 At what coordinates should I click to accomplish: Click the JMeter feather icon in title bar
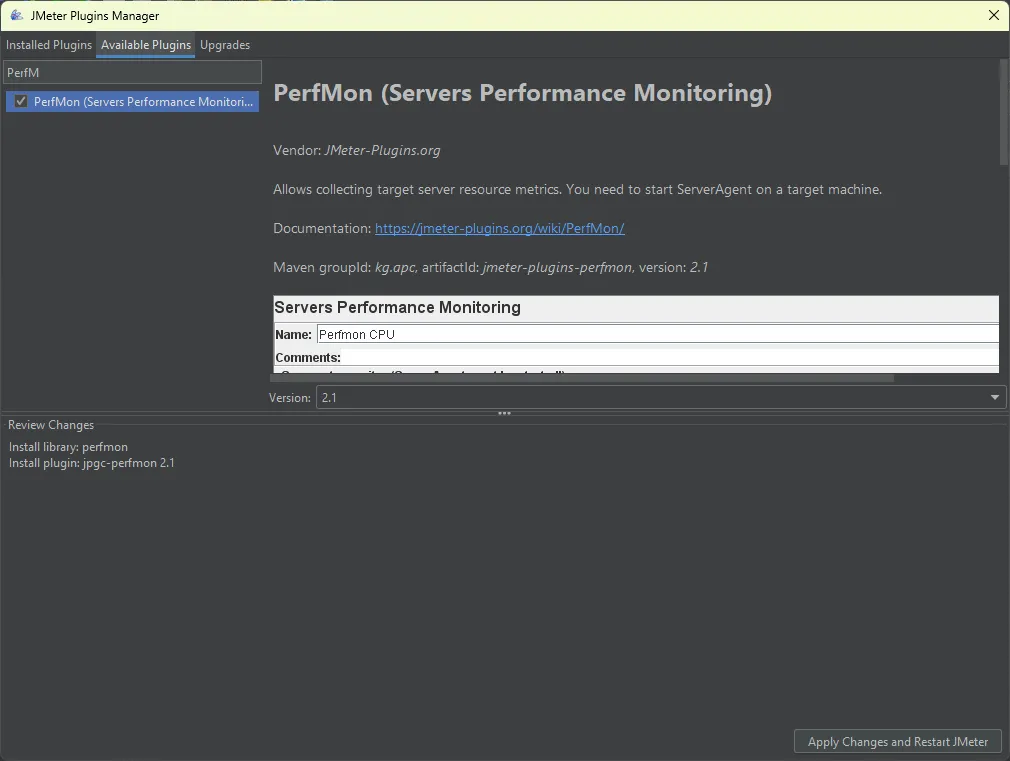click(x=17, y=16)
